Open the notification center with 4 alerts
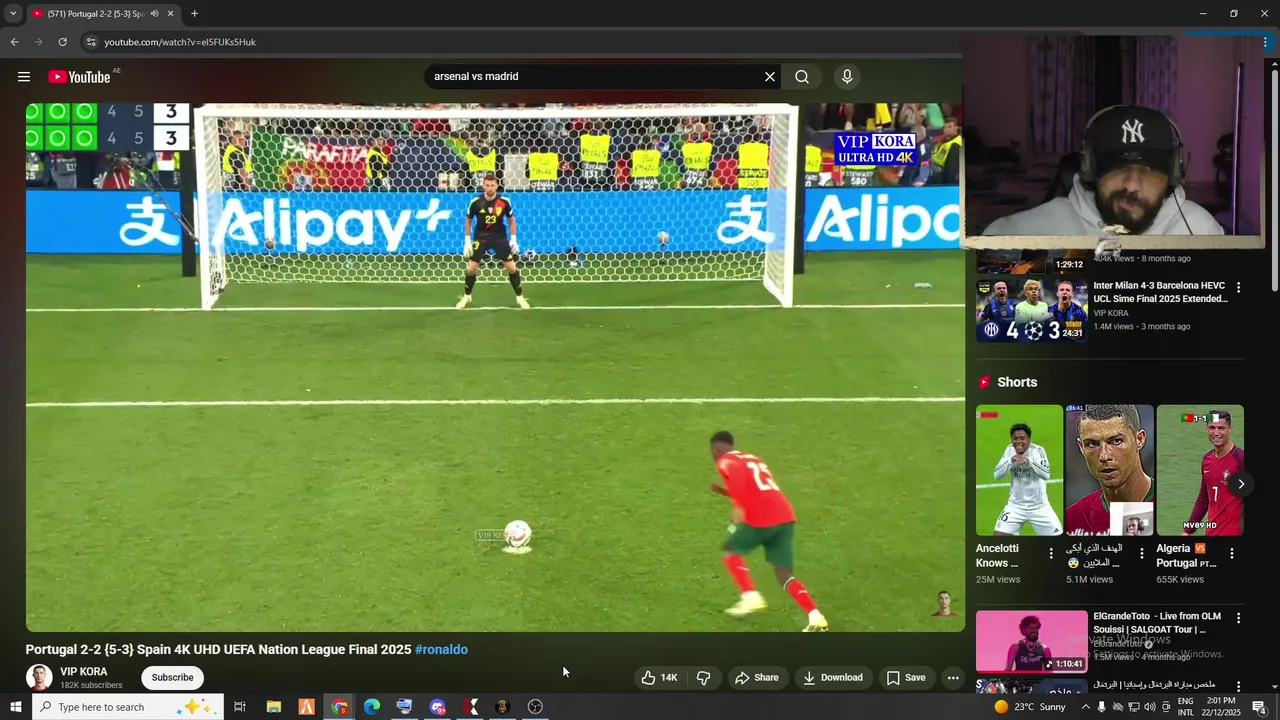The image size is (1280, 720). tap(1260, 707)
